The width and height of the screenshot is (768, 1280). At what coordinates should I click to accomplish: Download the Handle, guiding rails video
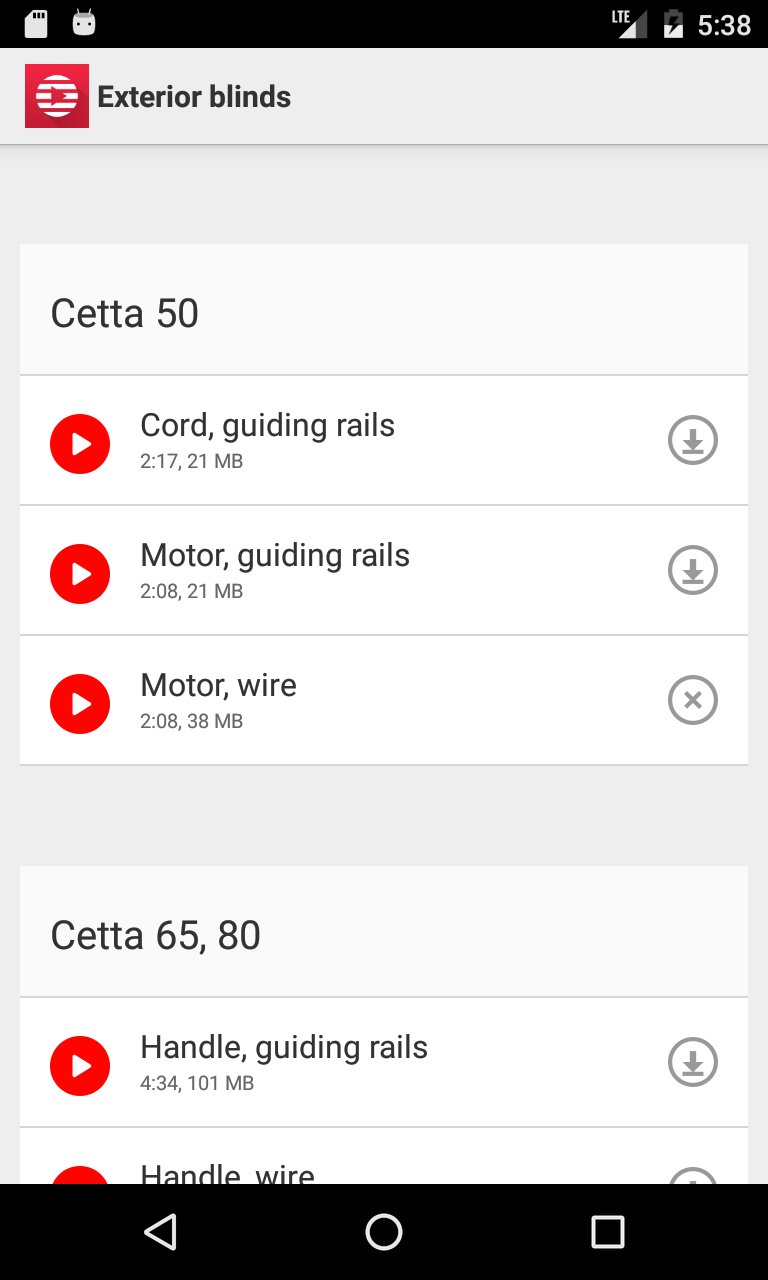click(x=693, y=1062)
